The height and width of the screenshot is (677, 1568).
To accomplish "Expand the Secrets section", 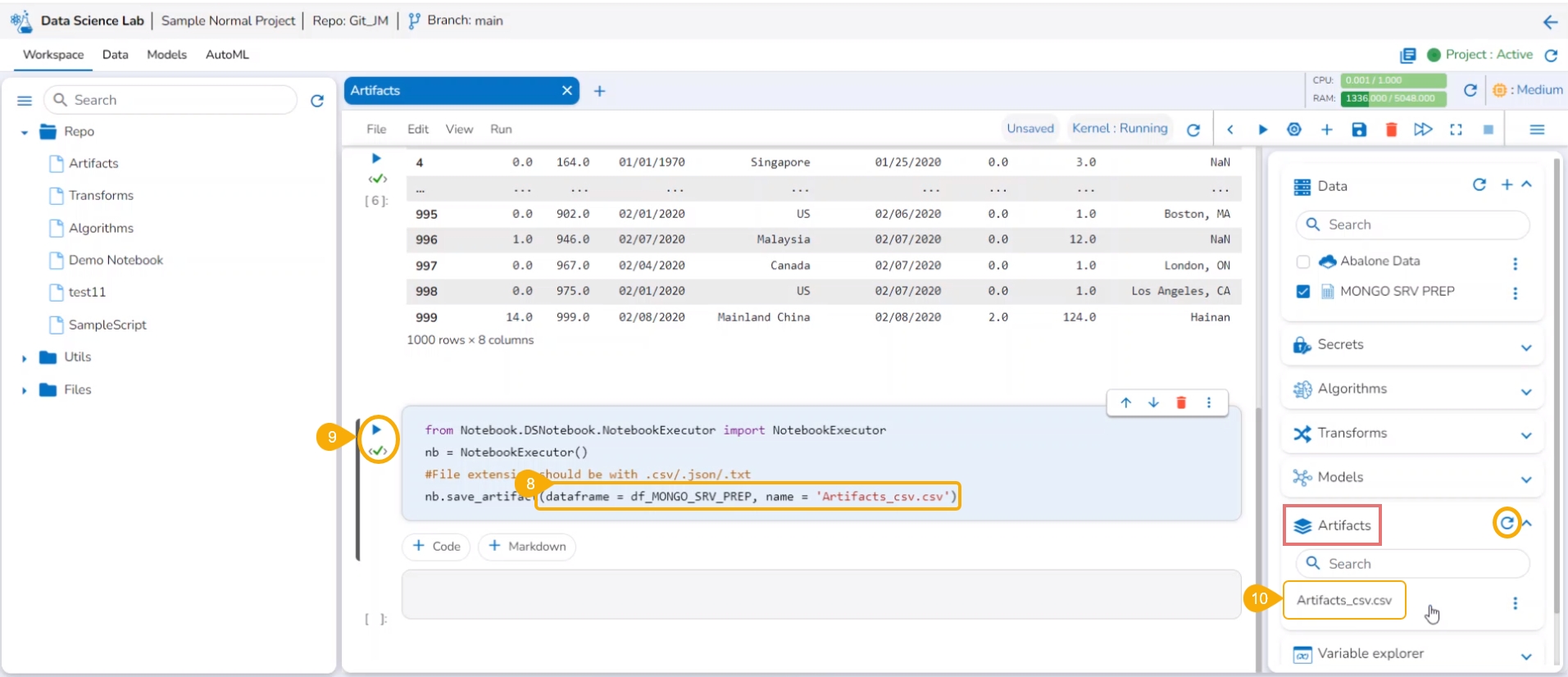I will coord(1525,347).
